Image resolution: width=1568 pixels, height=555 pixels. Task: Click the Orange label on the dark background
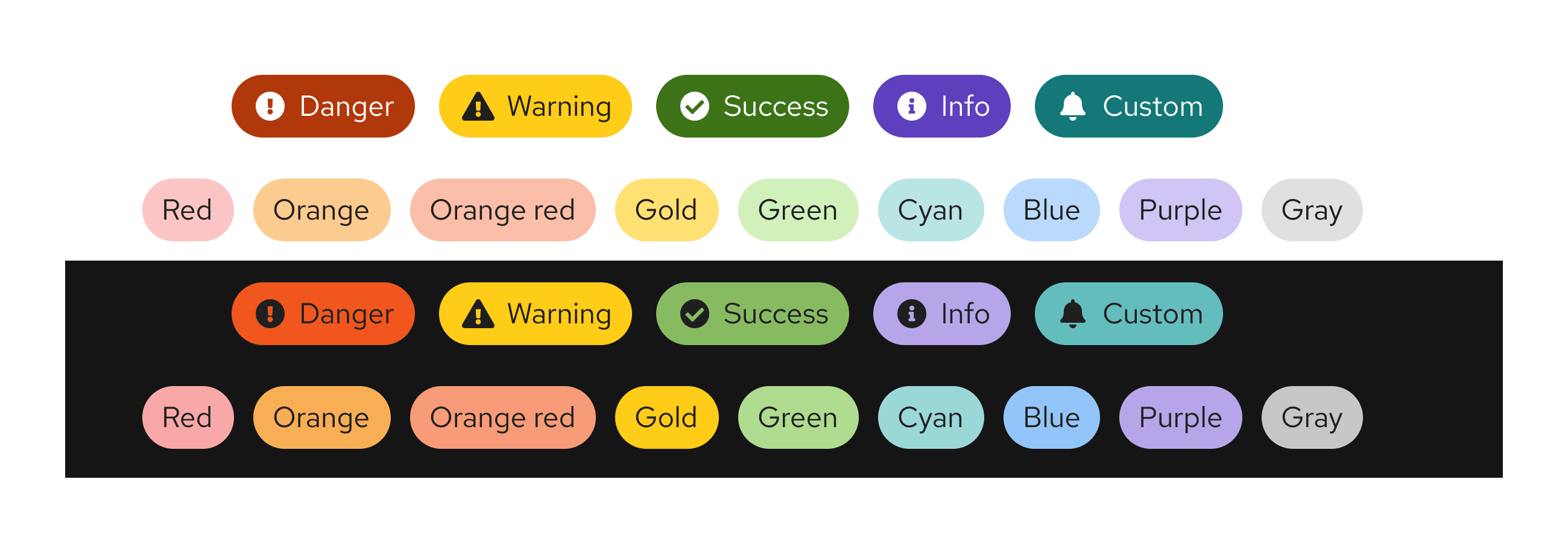pyautogui.click(x=321, y=417)
